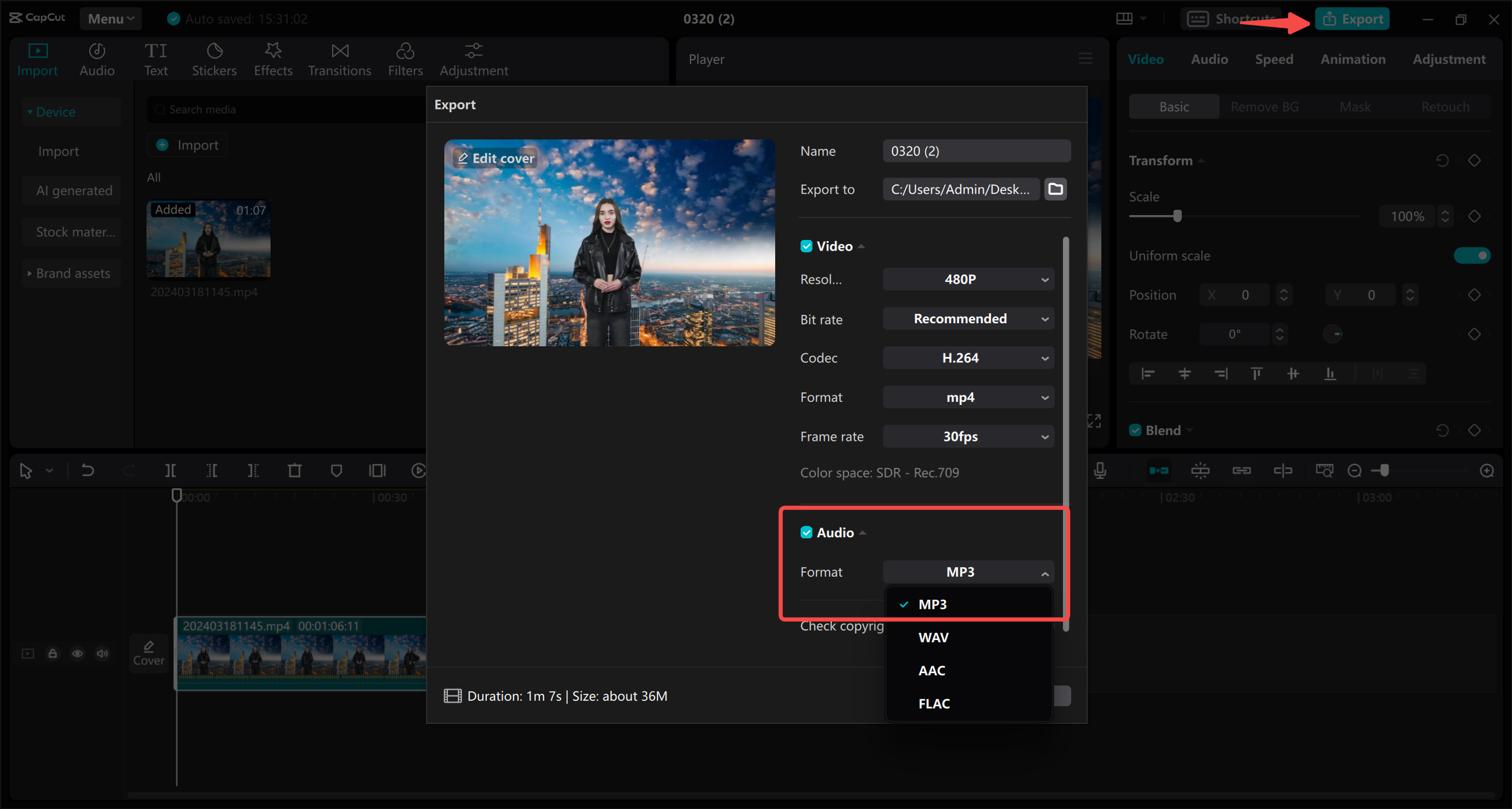1512x809 pixels.
Task: Click the export Name input field
Action: [x=977, y=151]
